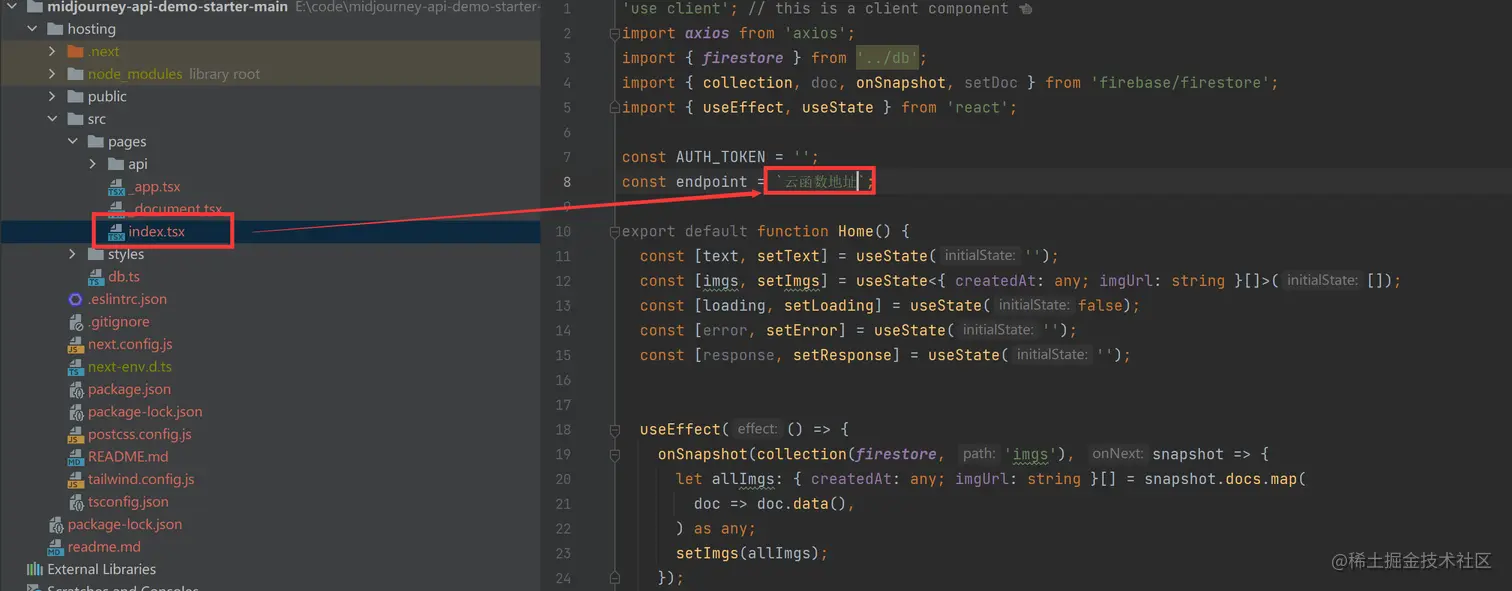Click line number 8 in the gutter

tap(567, 182)
